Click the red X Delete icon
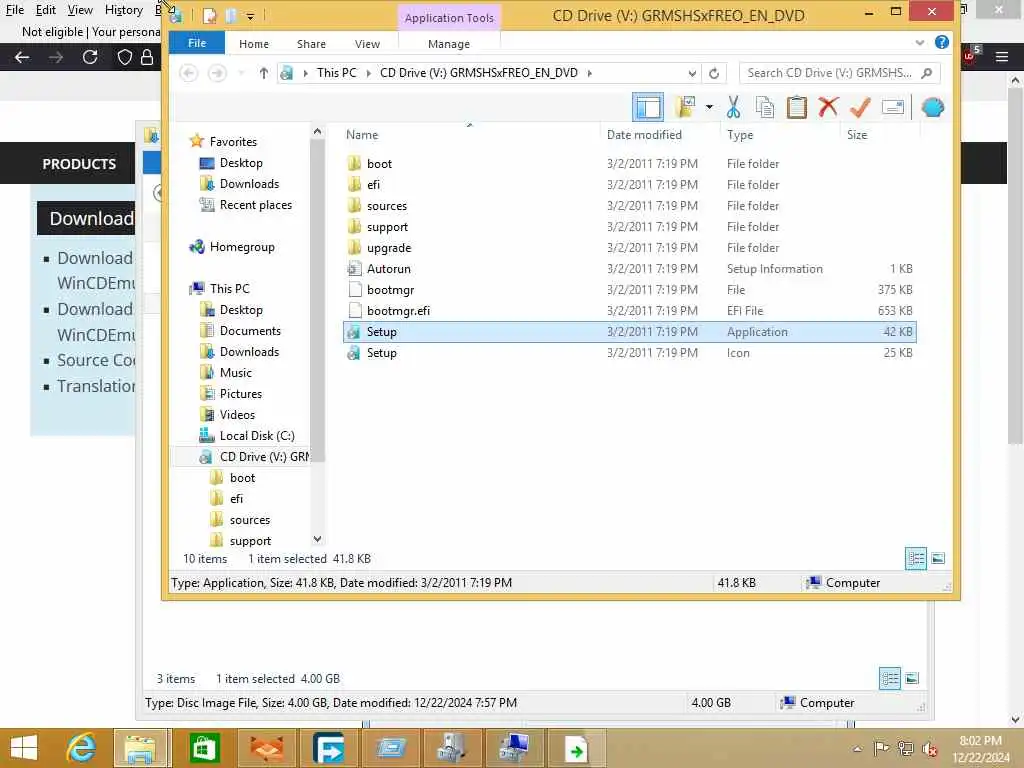1024x768 pixels. pyautogui.click(x=828, y=106)
